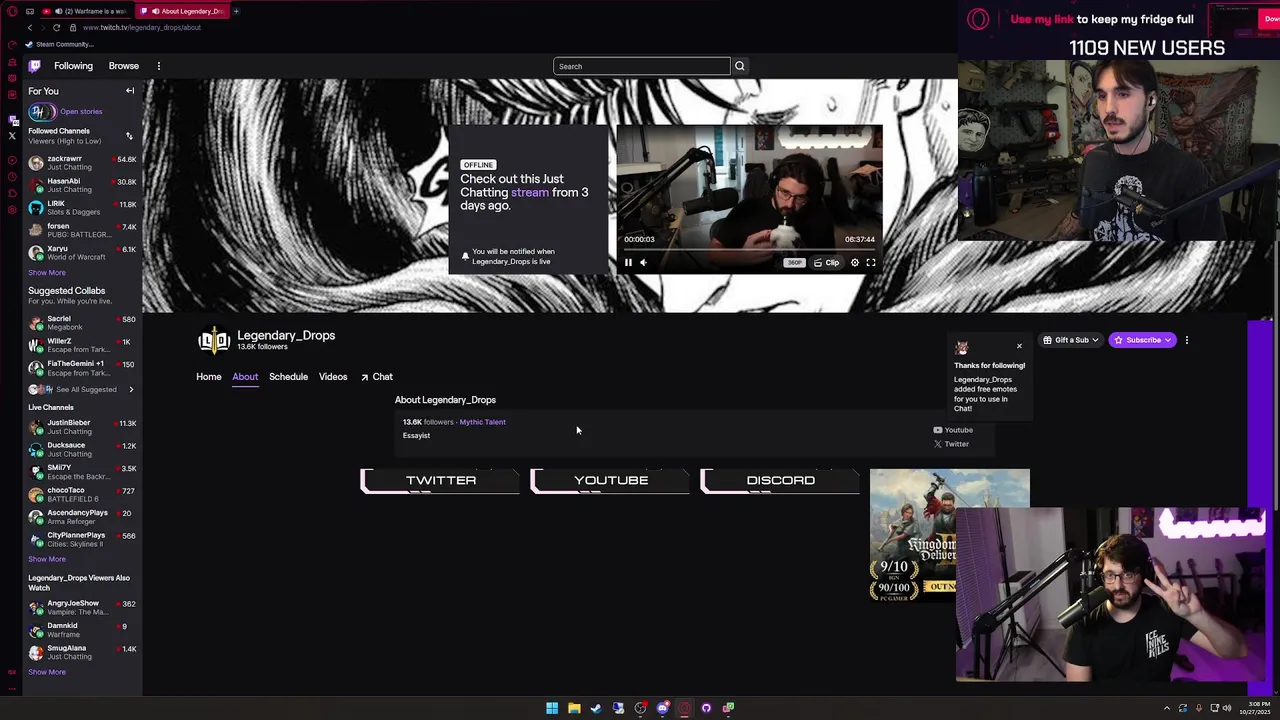
Task: Sort followed channels by viewers
Action: (x=129, y=136)
